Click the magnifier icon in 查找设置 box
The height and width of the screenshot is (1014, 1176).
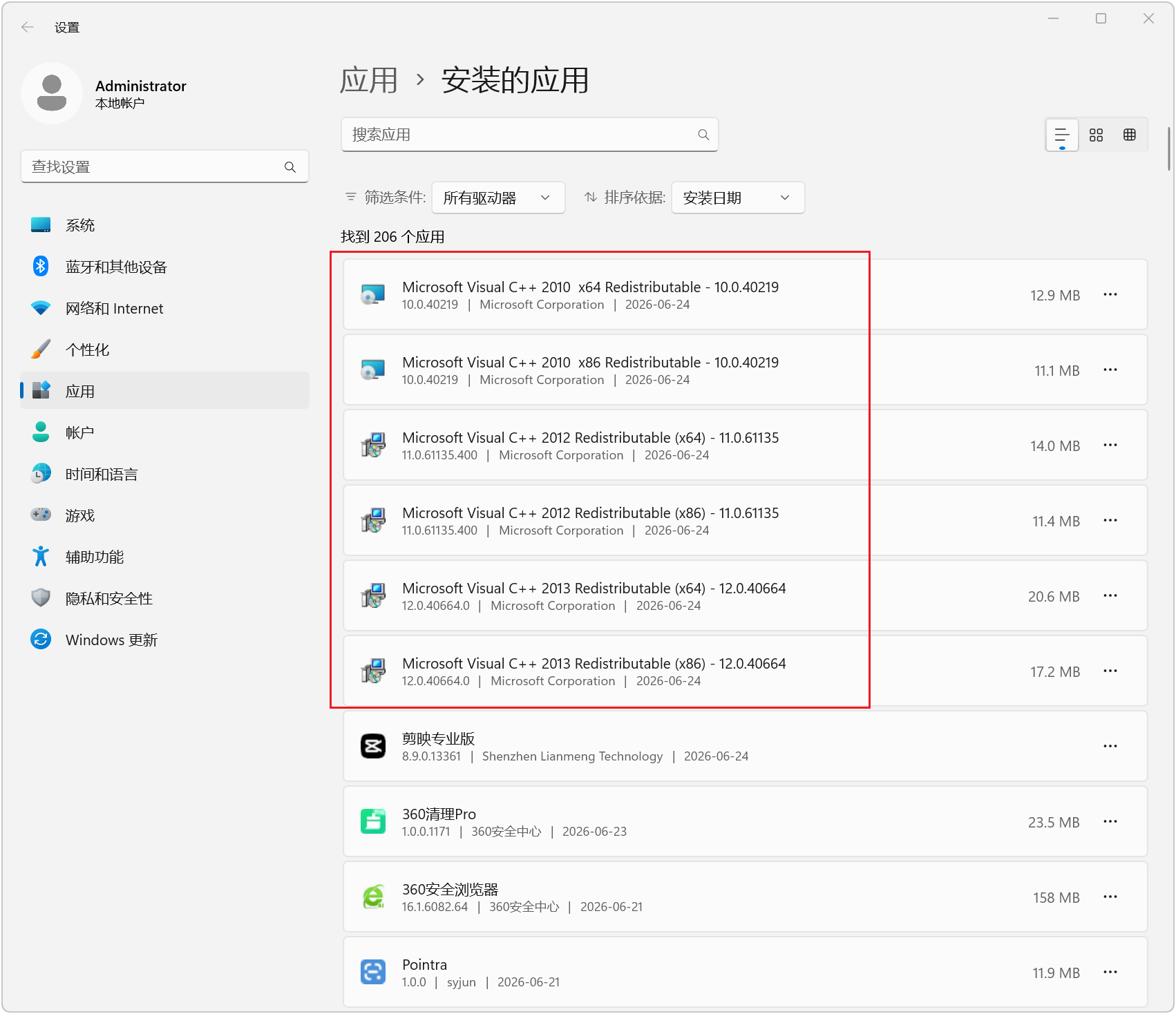click(x=290, y=167)
